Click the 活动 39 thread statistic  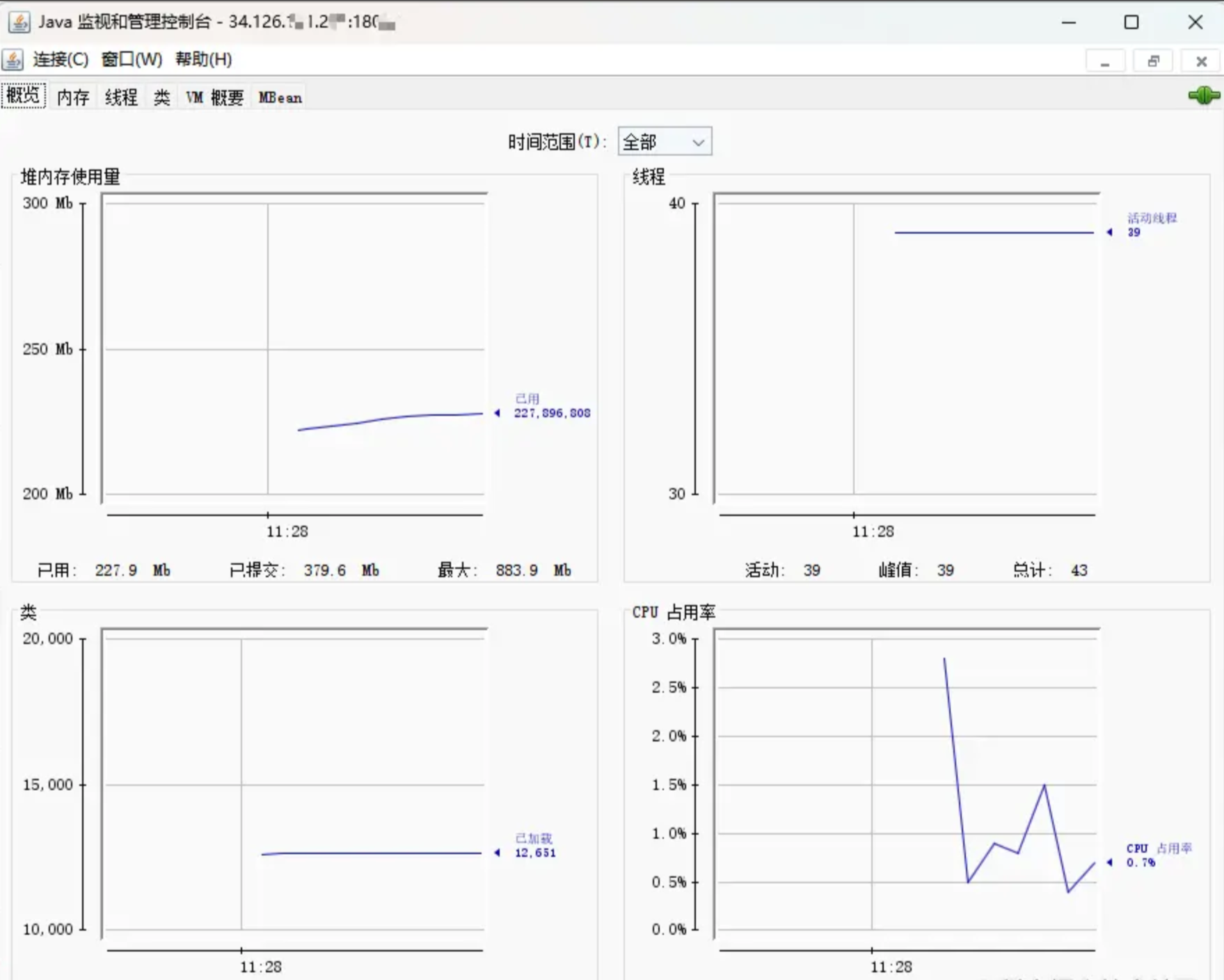pos(783,570)
